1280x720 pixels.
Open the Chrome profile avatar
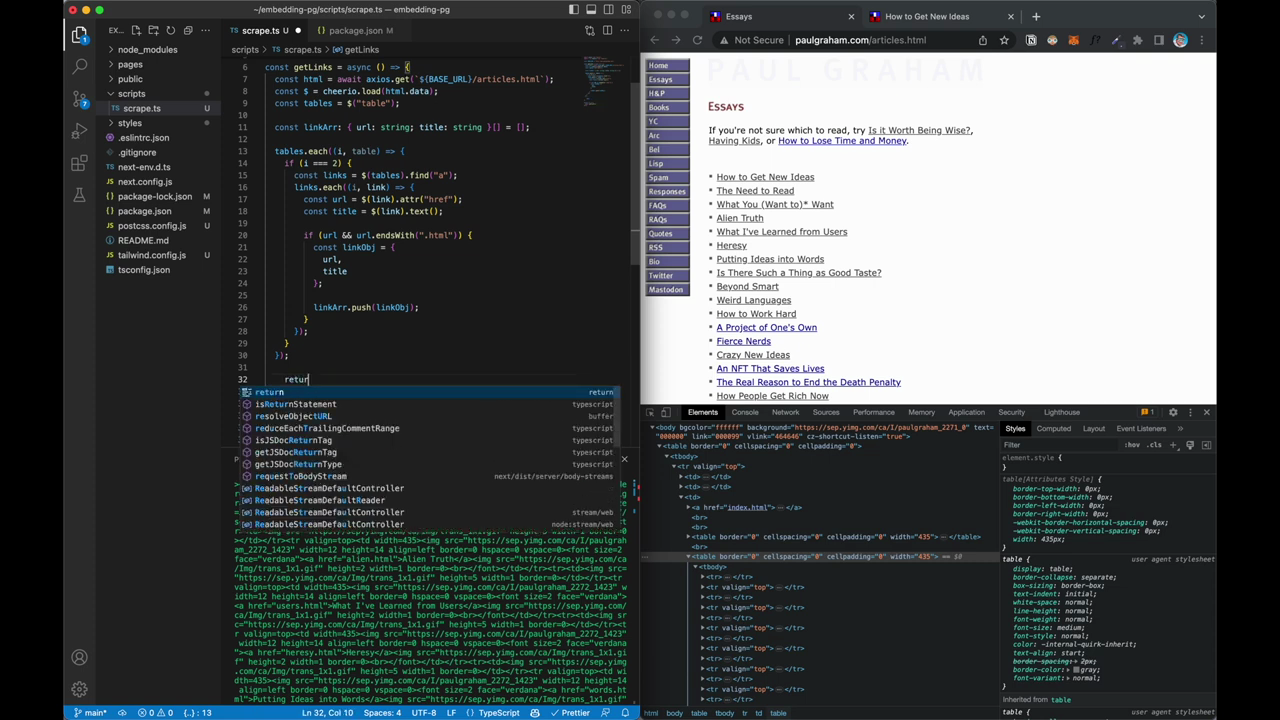pyautogui.click(x=1181, y=40)
